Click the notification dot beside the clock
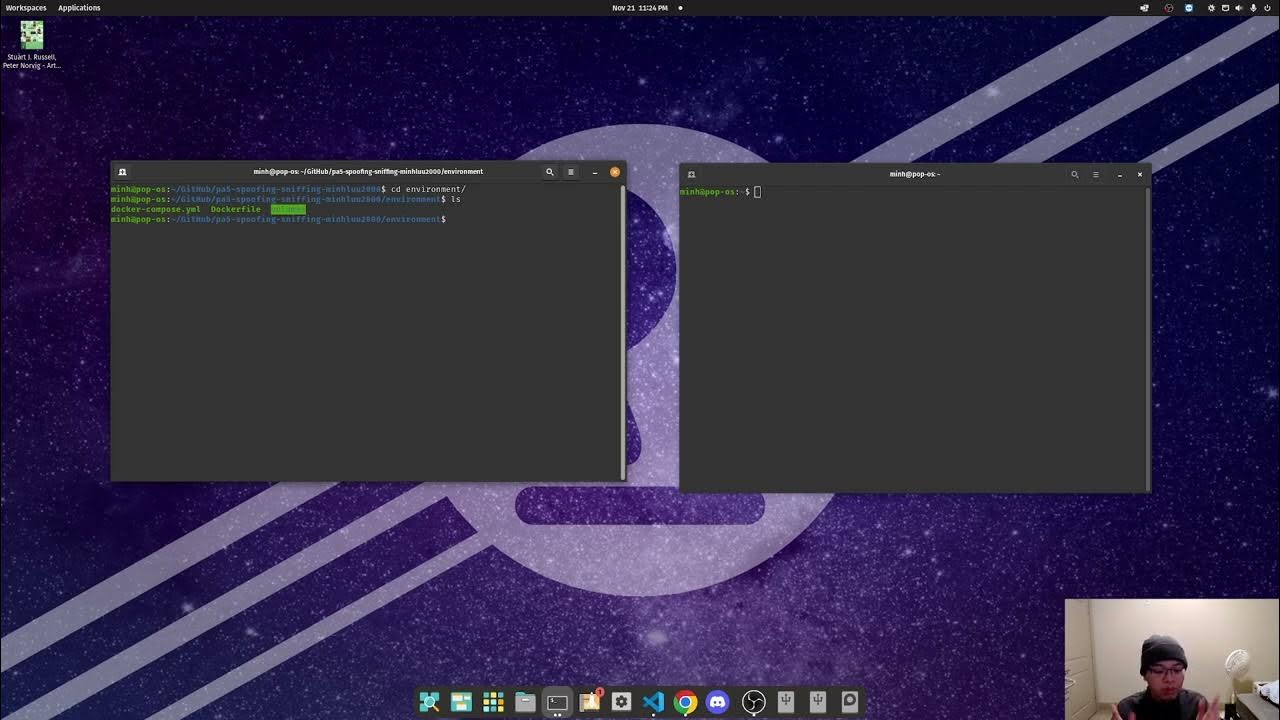 (x=680, y=8)
